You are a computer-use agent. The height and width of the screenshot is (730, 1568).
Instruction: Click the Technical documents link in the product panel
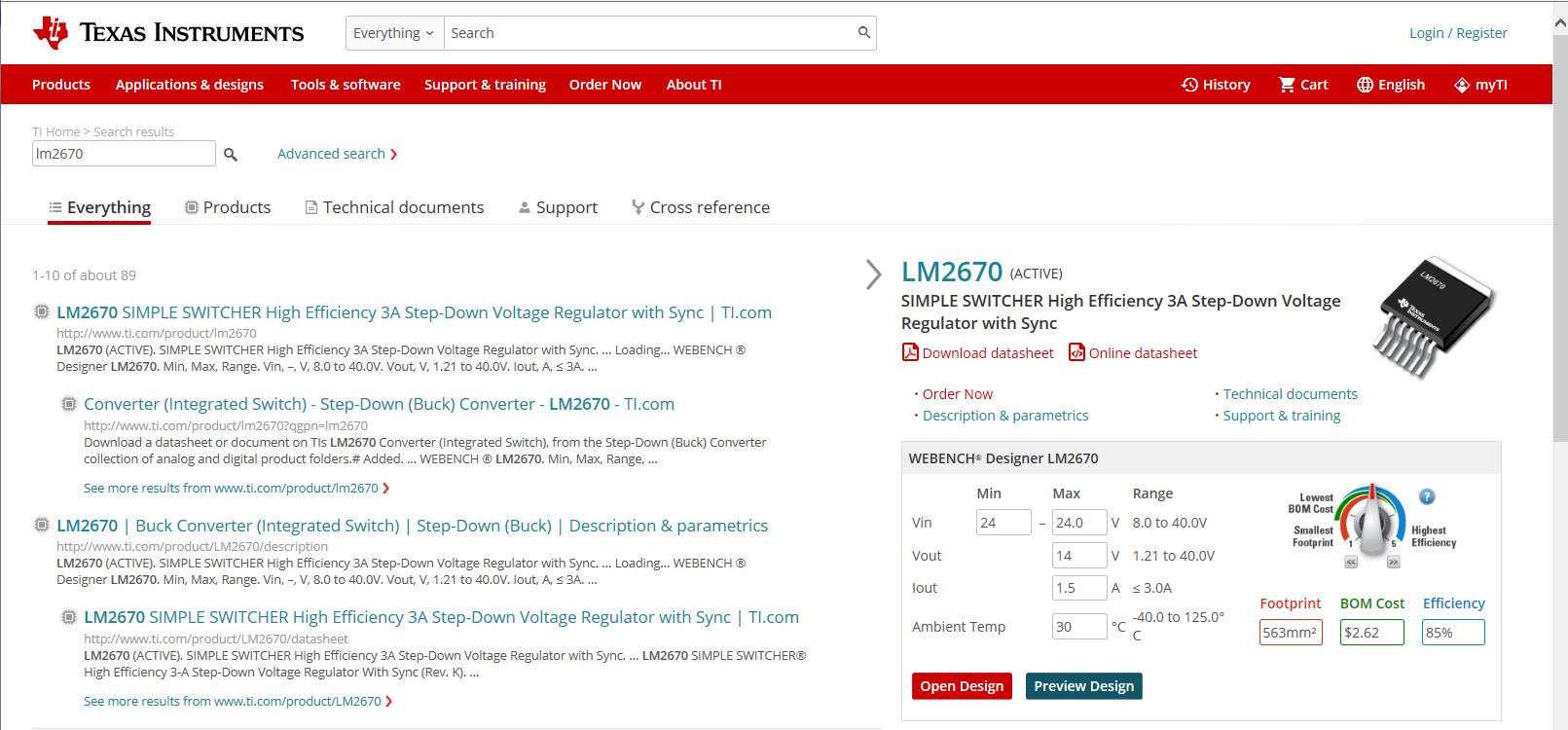(x=1290, y=394)
